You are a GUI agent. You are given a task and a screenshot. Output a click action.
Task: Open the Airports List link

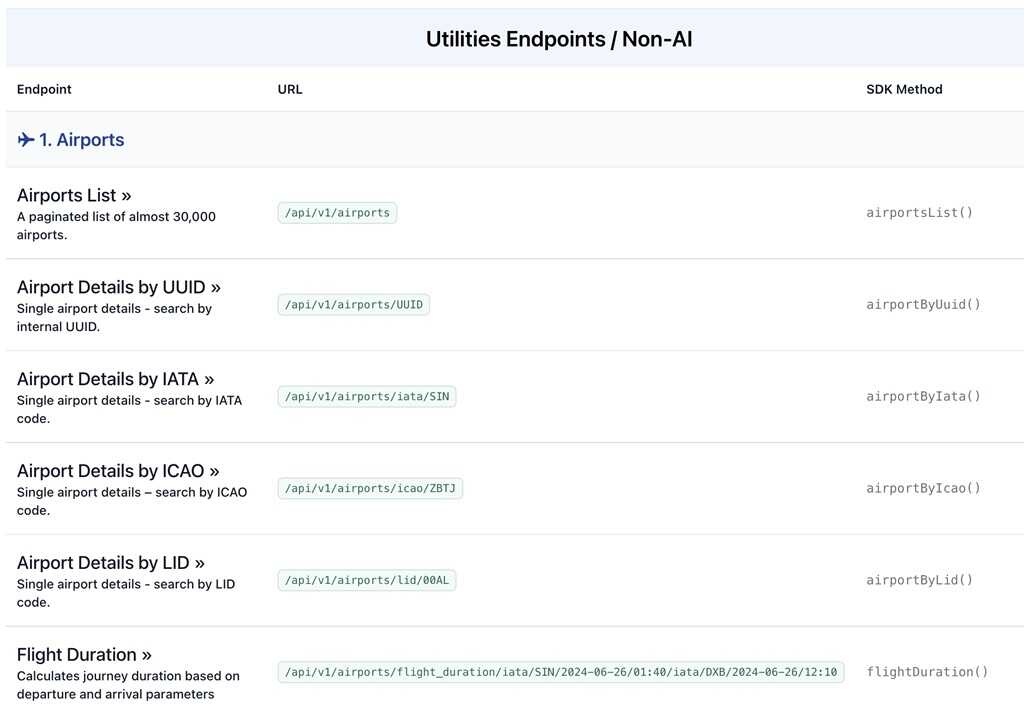pyautogui.click(x=74, y=195)
